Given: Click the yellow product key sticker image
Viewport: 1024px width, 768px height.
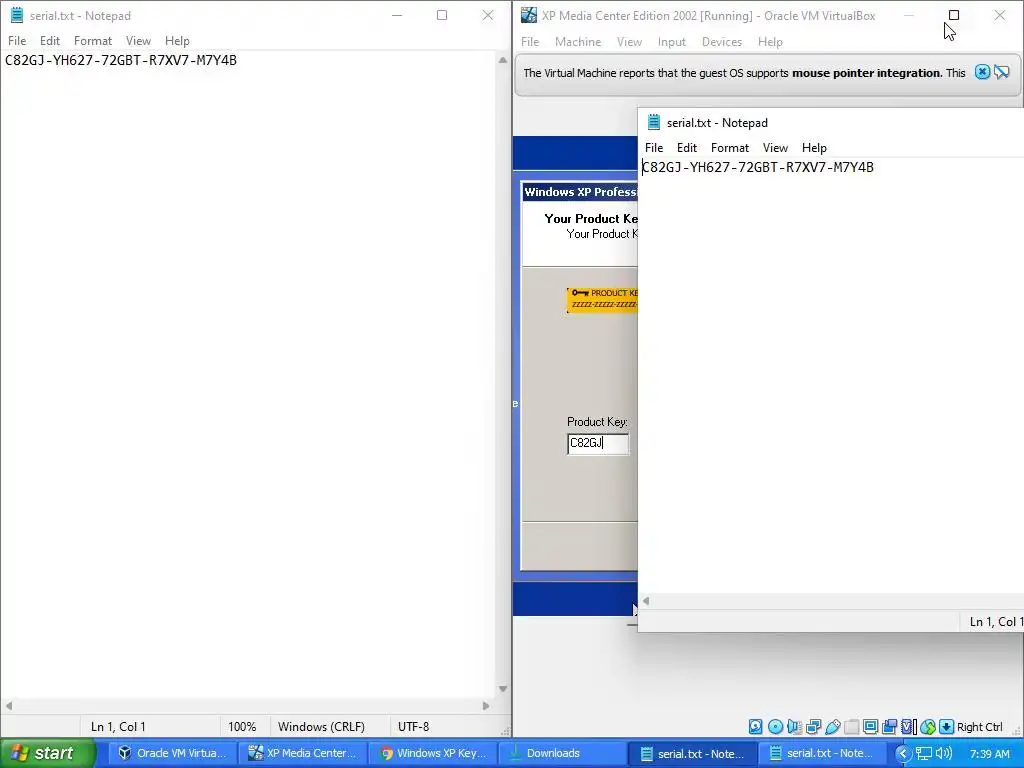Looking at the screenshot, I should [602, 300].
